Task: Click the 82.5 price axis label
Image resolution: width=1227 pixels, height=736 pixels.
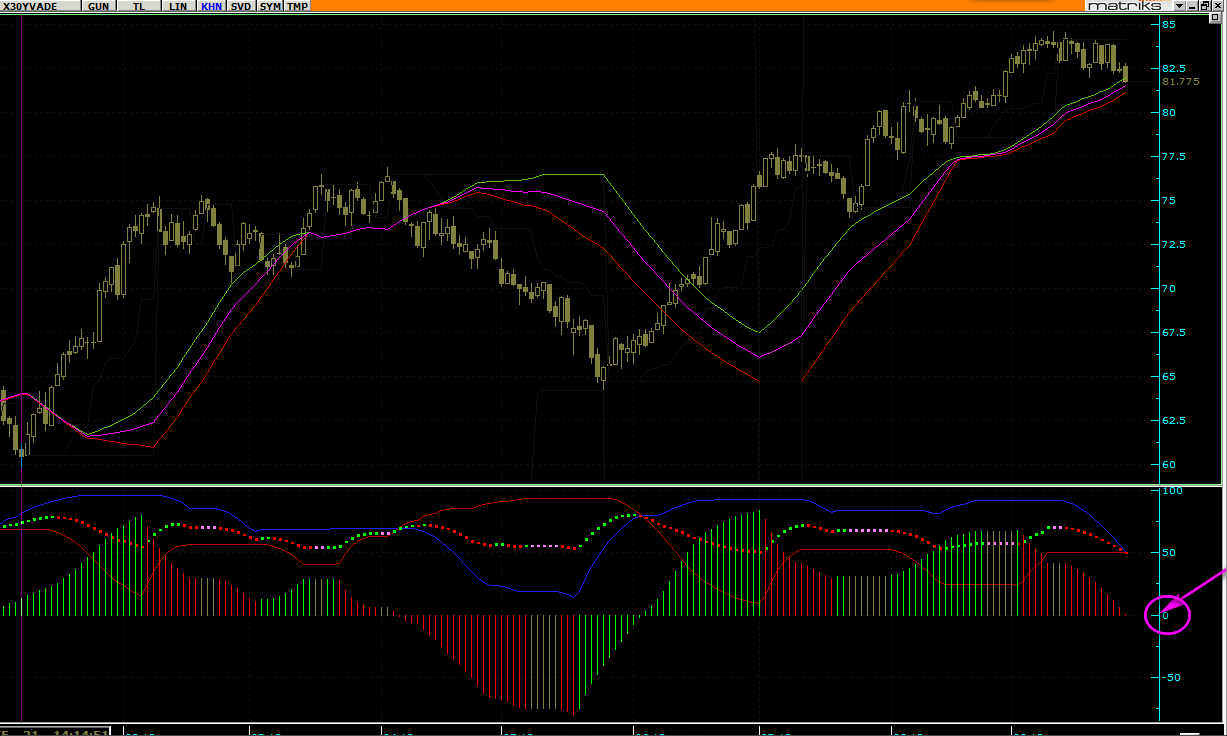Action: [1173, 68]
